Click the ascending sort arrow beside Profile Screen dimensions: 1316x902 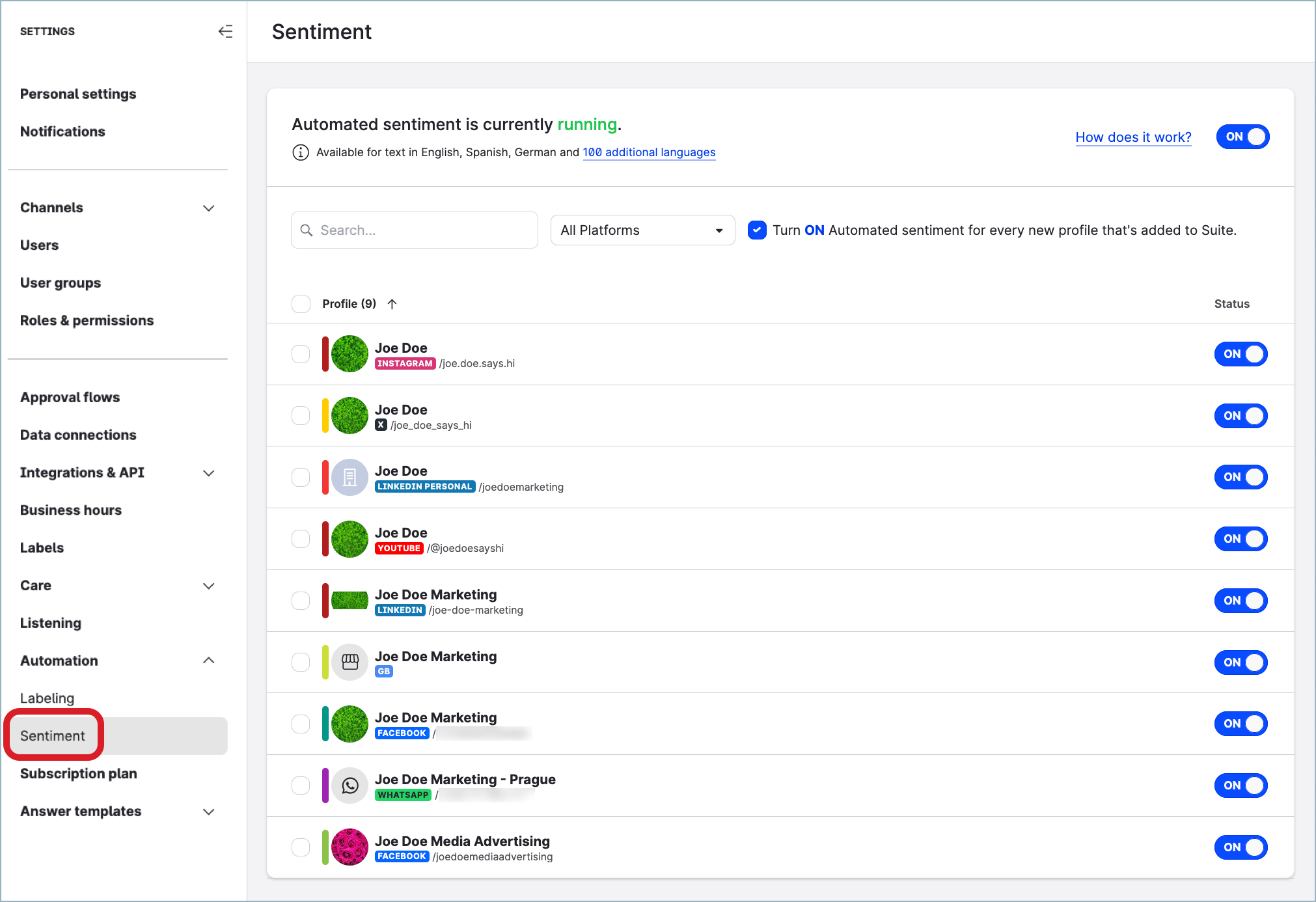click(x=392, y=304)
